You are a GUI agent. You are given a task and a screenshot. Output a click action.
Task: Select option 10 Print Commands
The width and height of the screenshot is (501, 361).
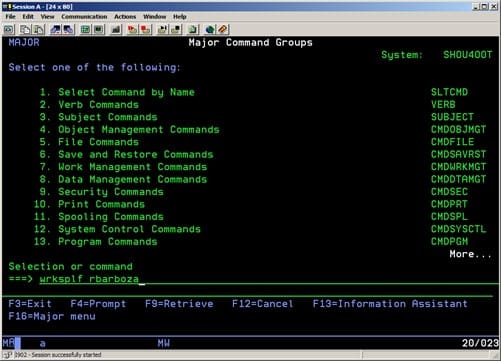click(89, 204)
